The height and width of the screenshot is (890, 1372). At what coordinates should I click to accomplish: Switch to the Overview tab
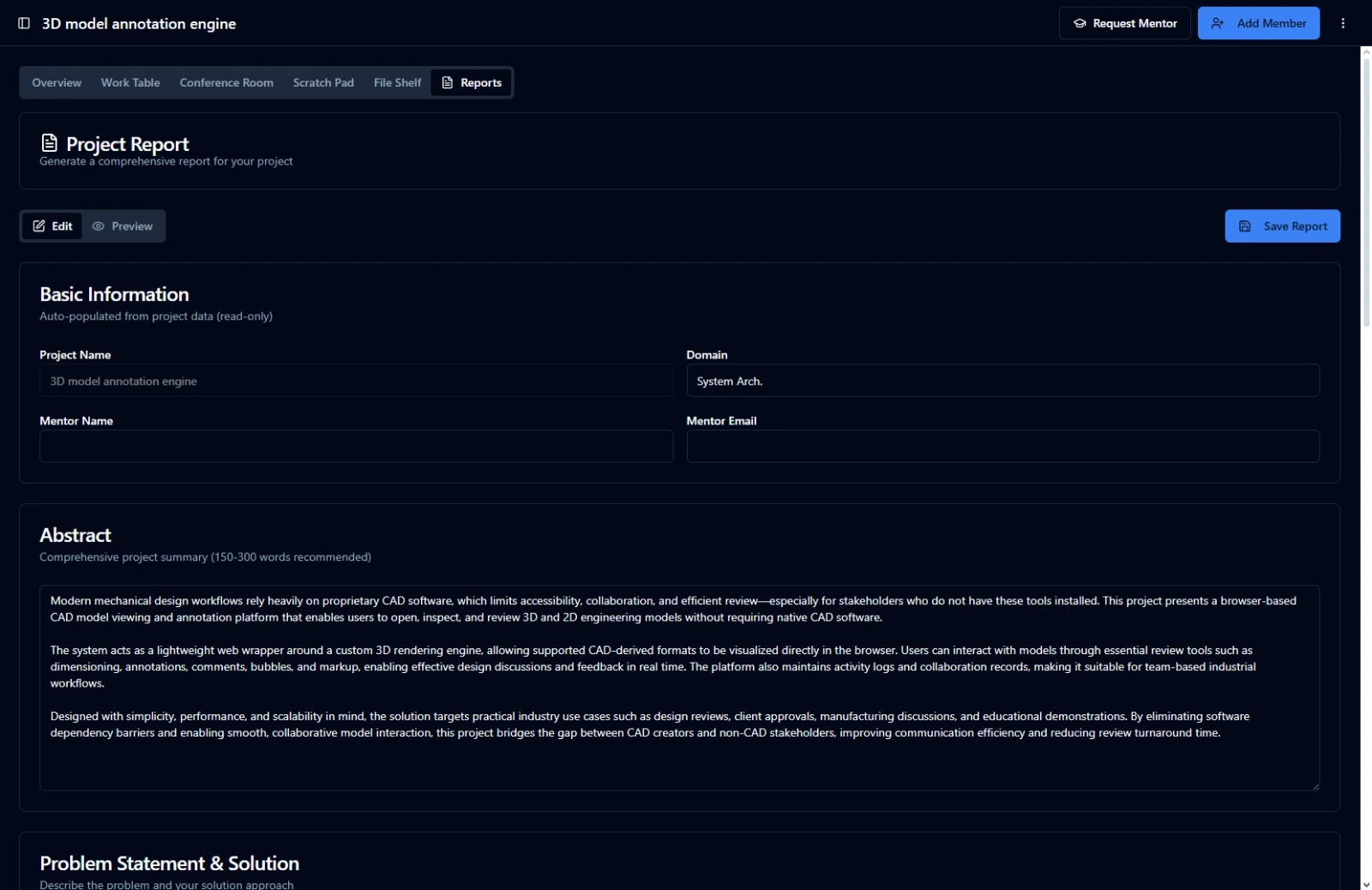(x=57, y=83)
